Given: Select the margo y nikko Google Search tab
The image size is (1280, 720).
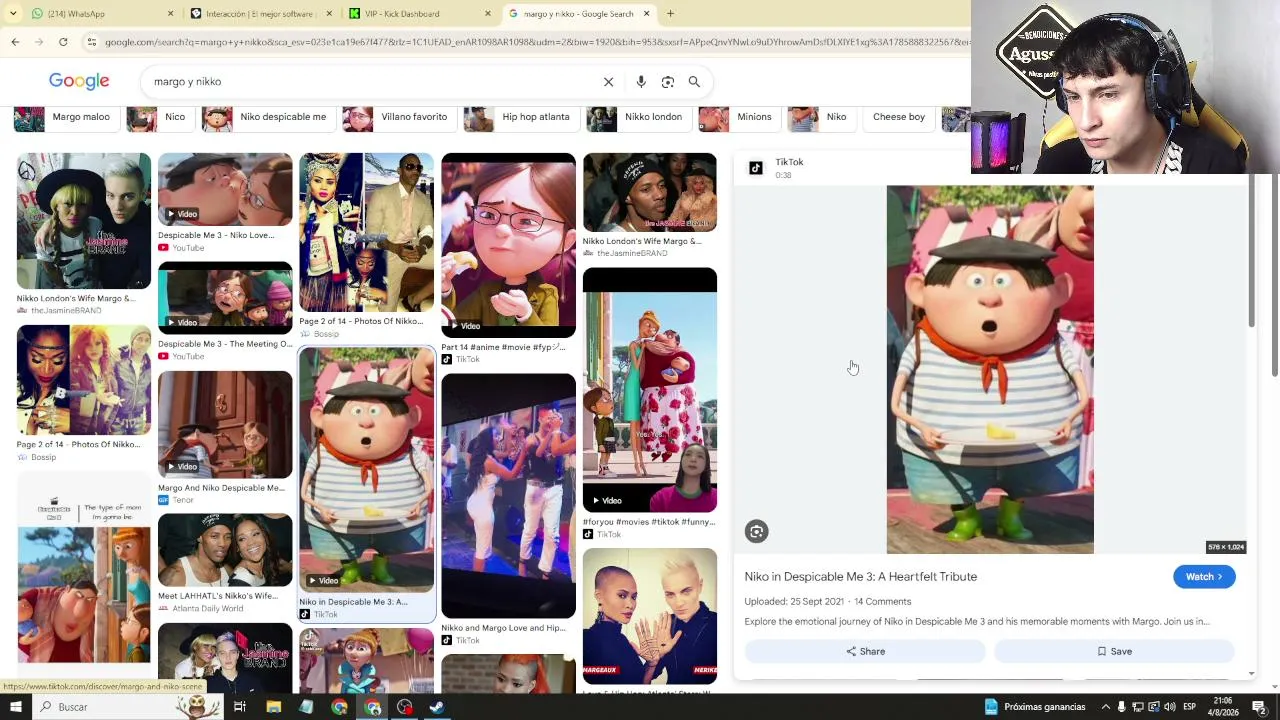Looking at the screenshot, I should click(579, 14).
